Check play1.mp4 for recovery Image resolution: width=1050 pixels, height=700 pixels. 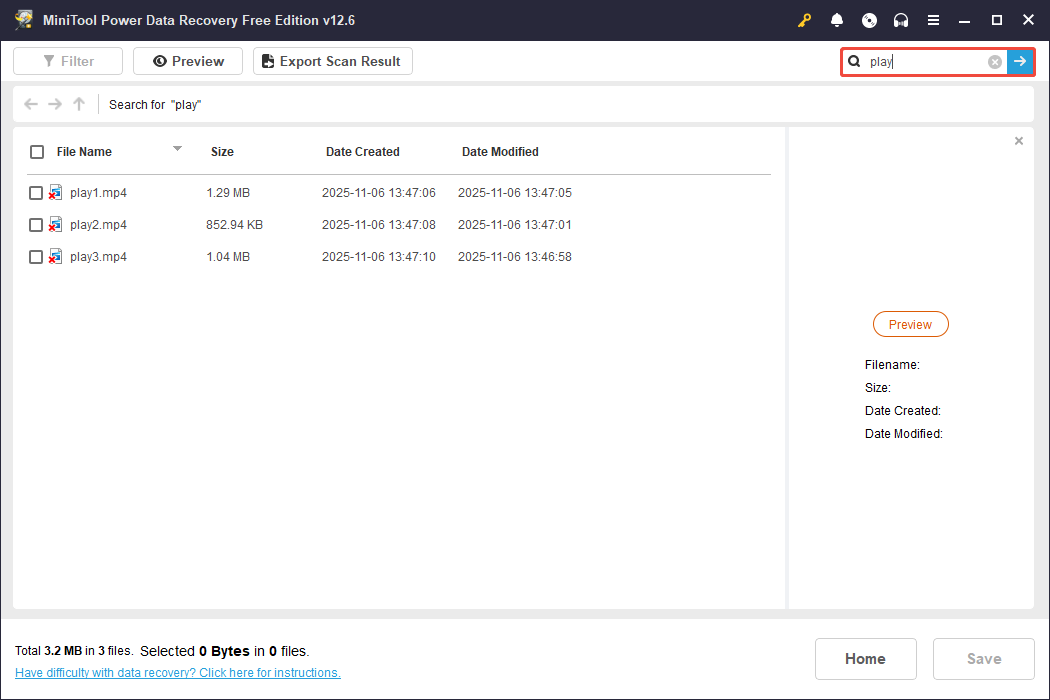click(36, 192)
